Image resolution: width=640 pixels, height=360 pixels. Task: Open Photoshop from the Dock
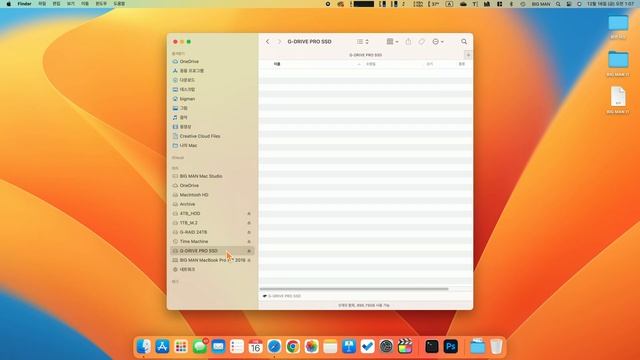(x=451, y=347)
